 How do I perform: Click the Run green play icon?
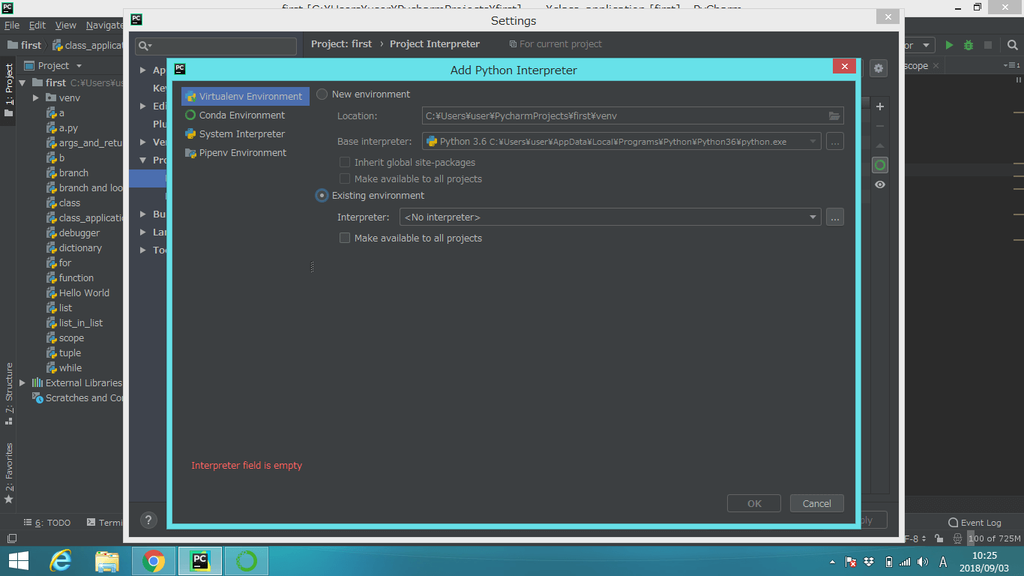coord(949,45)
